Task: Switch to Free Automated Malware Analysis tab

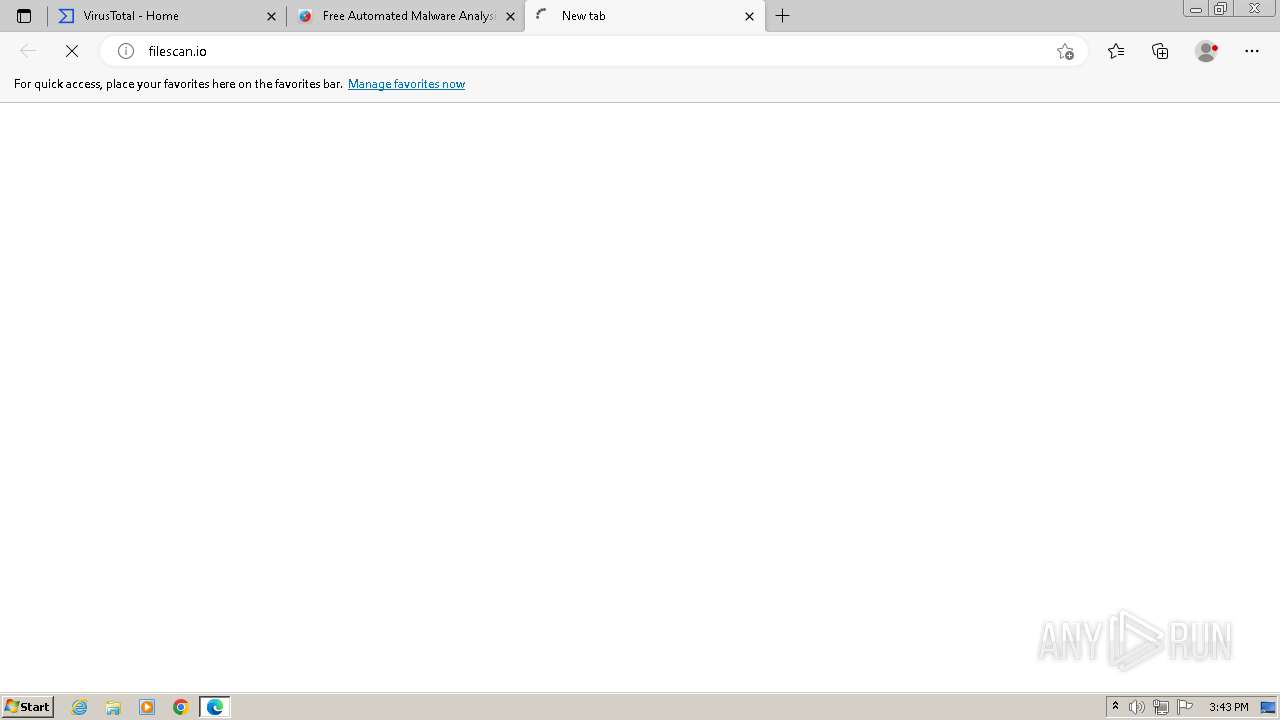Action: 405,16
